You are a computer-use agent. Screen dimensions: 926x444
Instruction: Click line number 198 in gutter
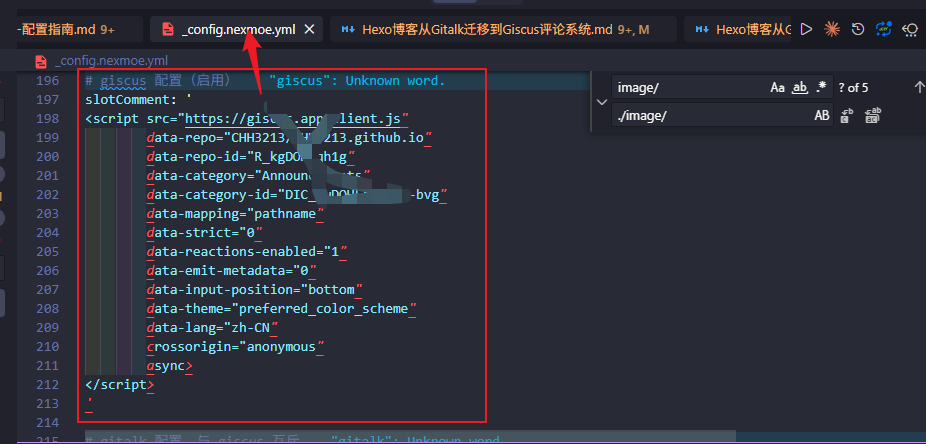point(47,119)
